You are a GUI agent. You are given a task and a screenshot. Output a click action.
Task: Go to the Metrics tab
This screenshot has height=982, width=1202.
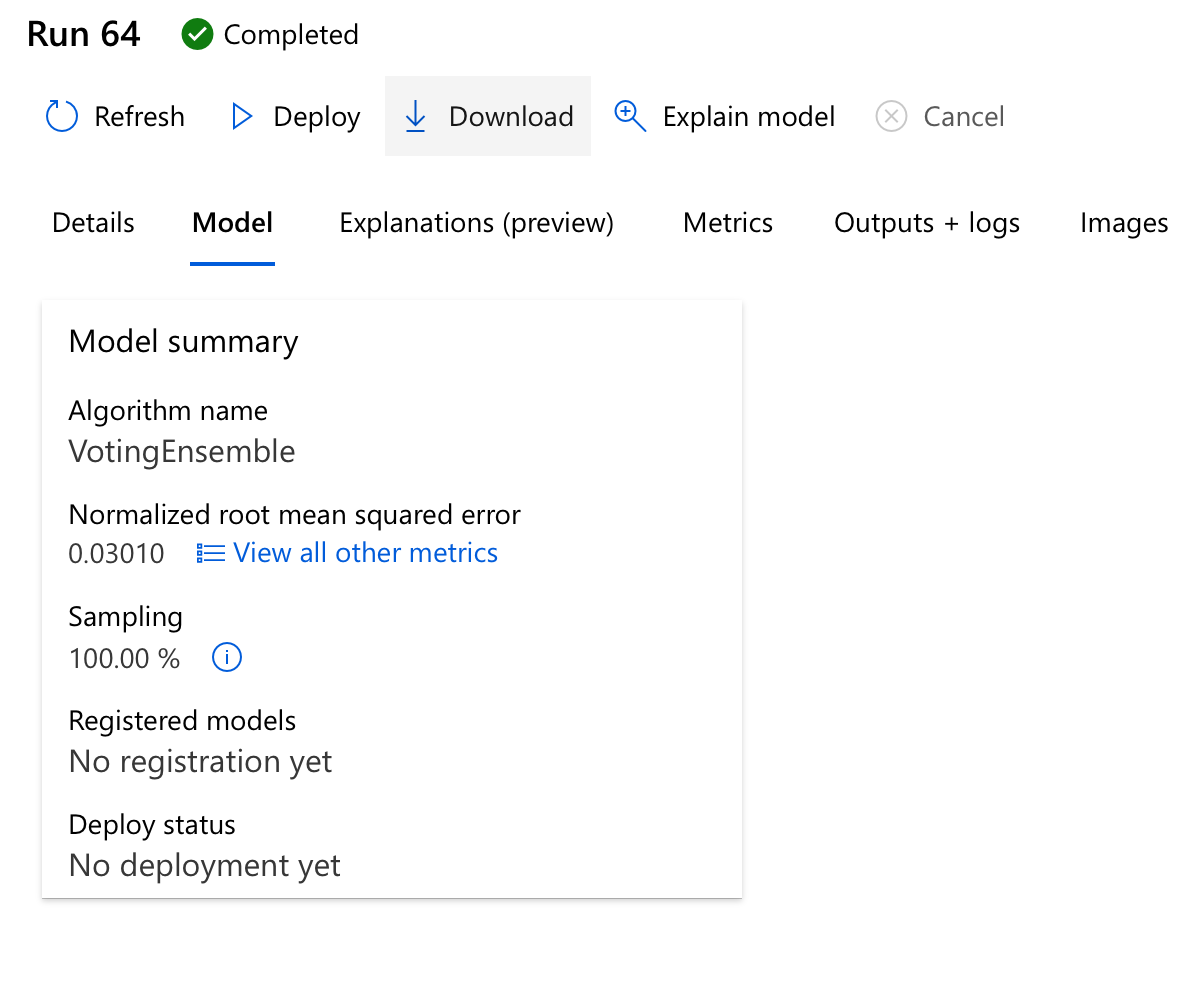coord(728,223)
